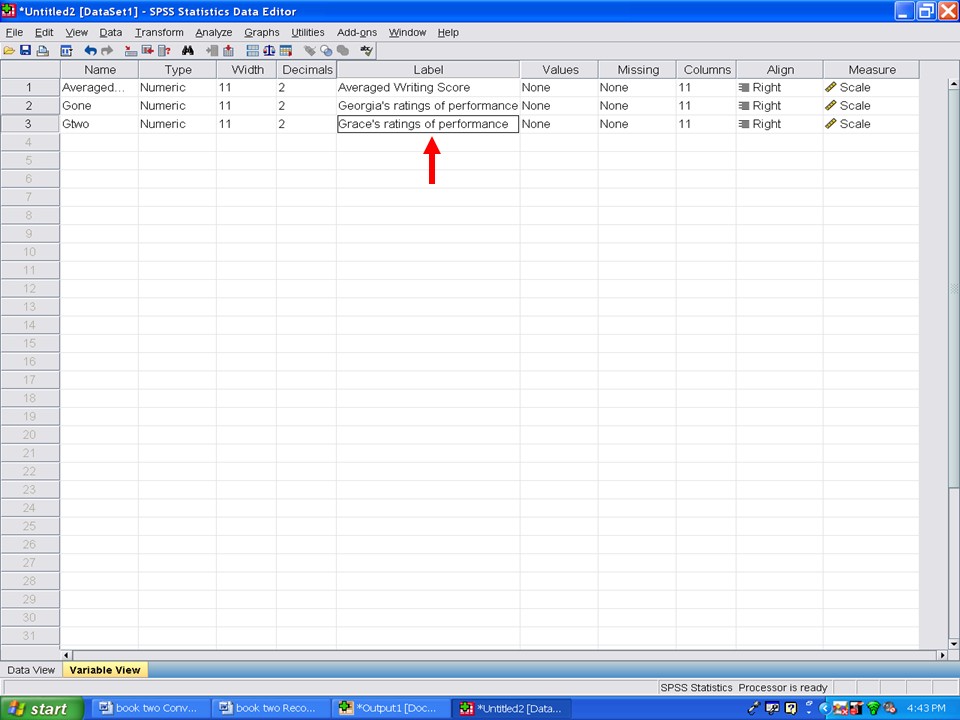Click the Type cell of the Averaged variable
This screenshot has height=720, width=960.
coord(177,88)
